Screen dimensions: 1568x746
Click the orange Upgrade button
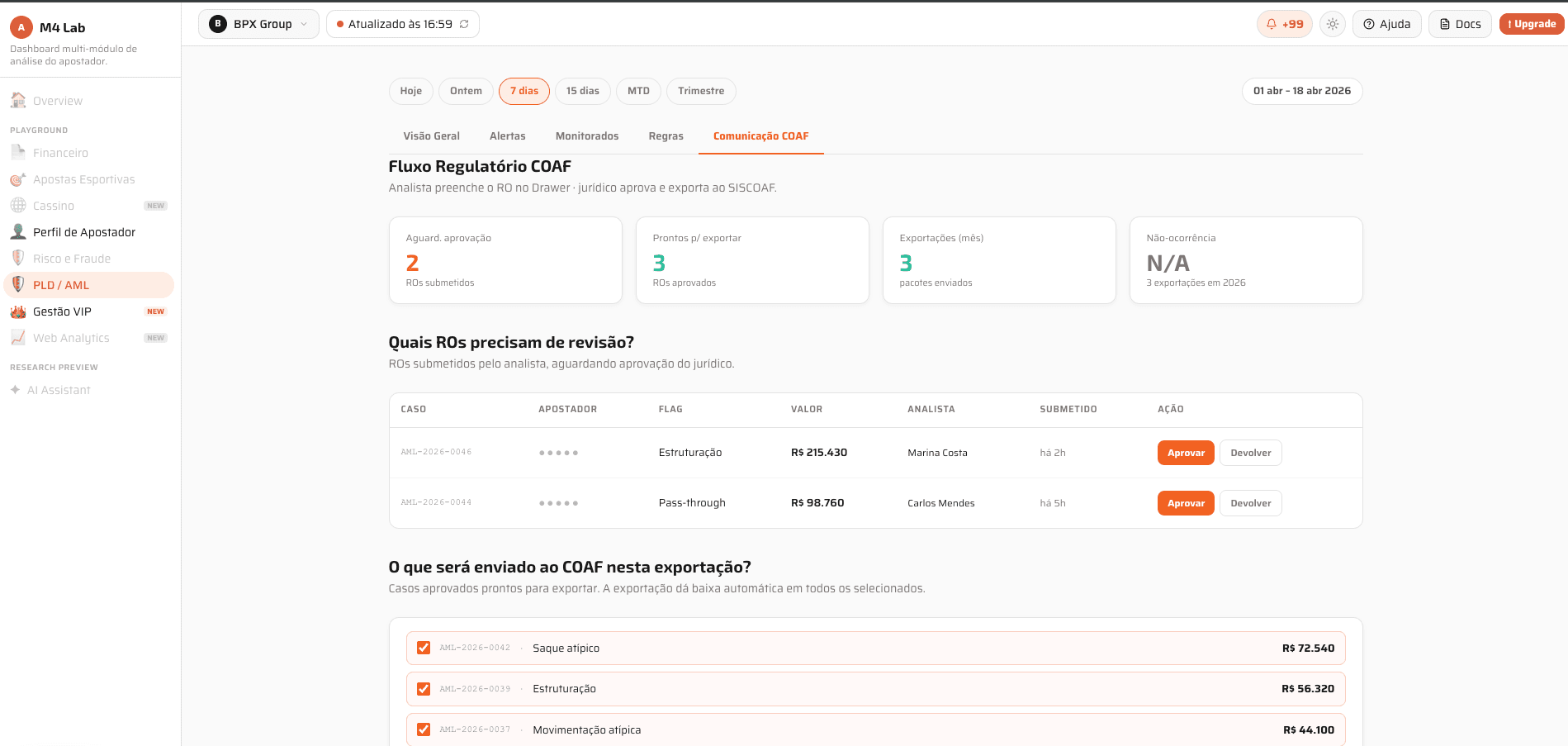[x=1532, y=24]
